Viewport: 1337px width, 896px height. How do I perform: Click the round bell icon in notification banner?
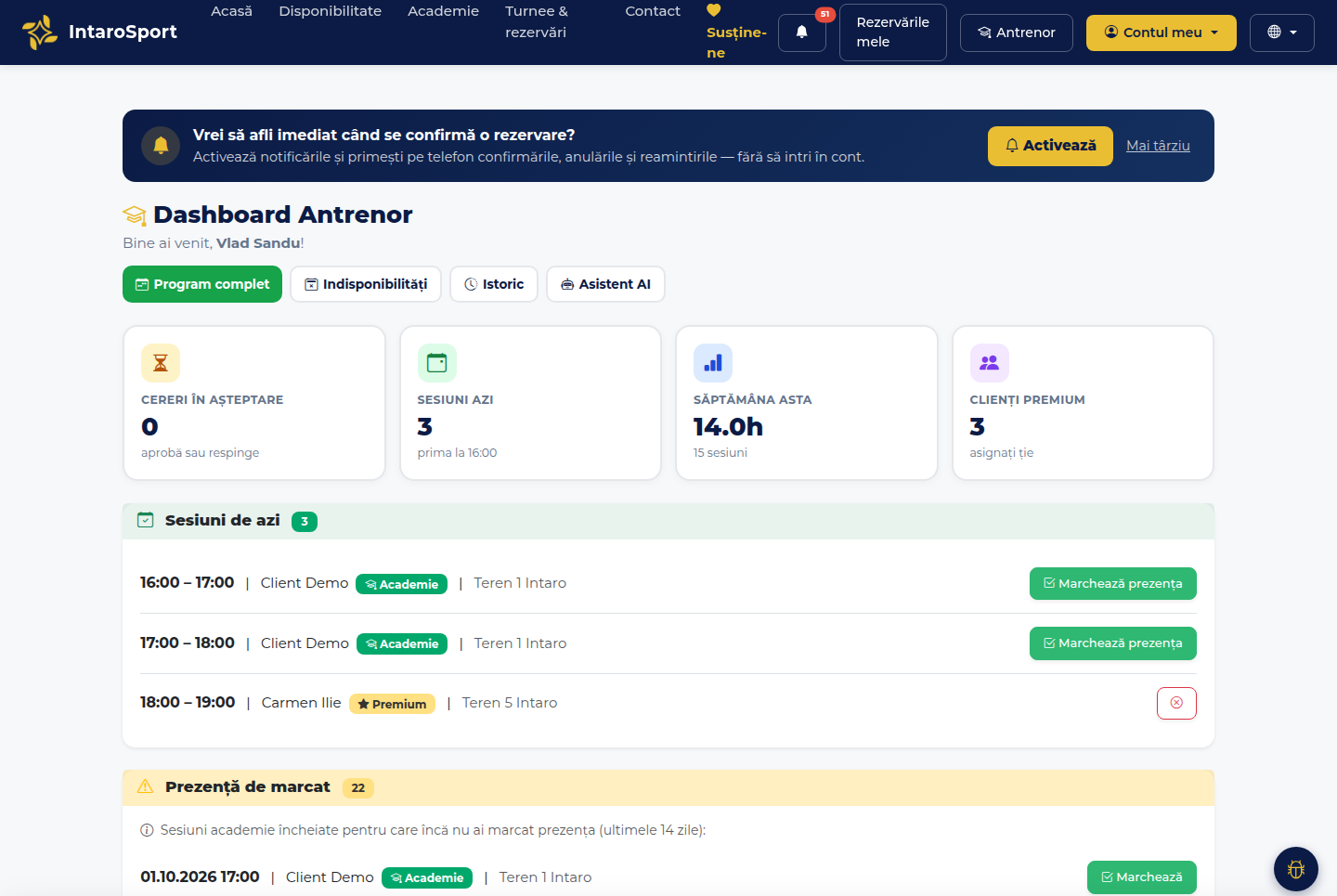click(x=161, y=146)
